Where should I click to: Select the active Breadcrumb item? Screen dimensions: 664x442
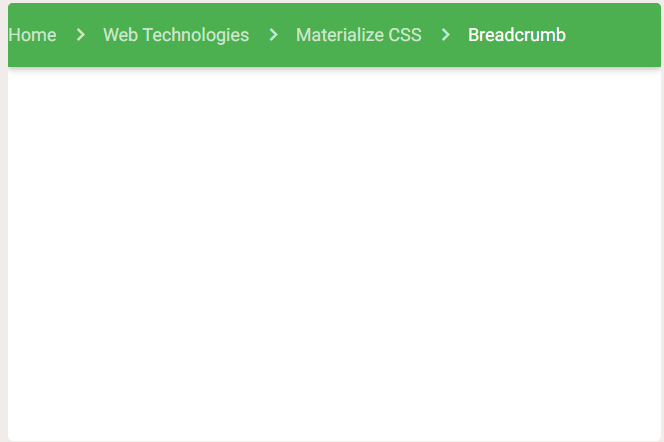click(517, 35)
